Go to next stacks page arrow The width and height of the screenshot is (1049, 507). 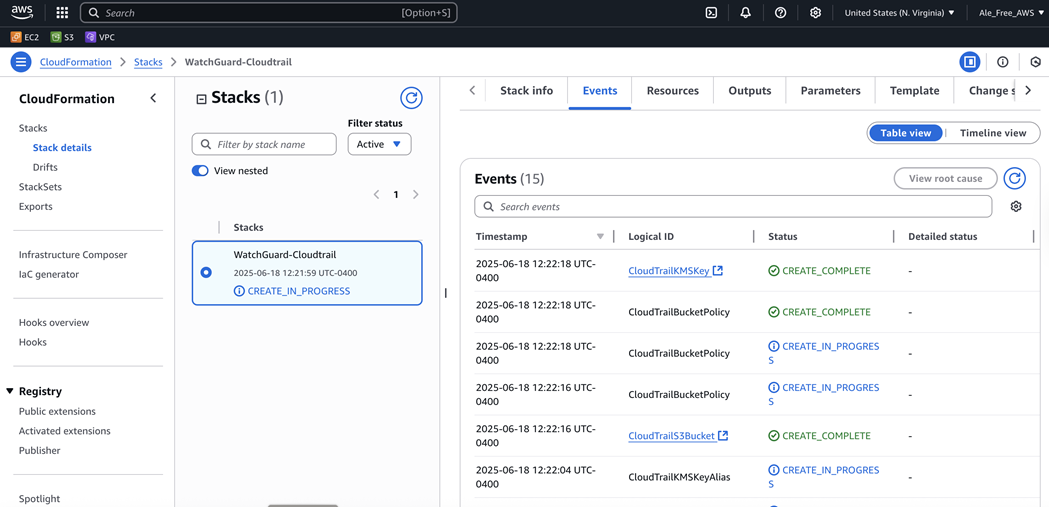tap(415, 195)
